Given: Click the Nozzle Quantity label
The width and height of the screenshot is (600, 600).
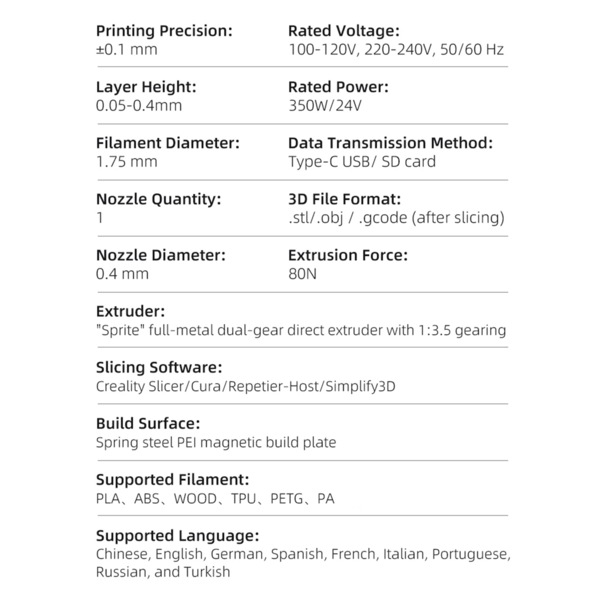Looking at the screenshot, I should [158, 199].
